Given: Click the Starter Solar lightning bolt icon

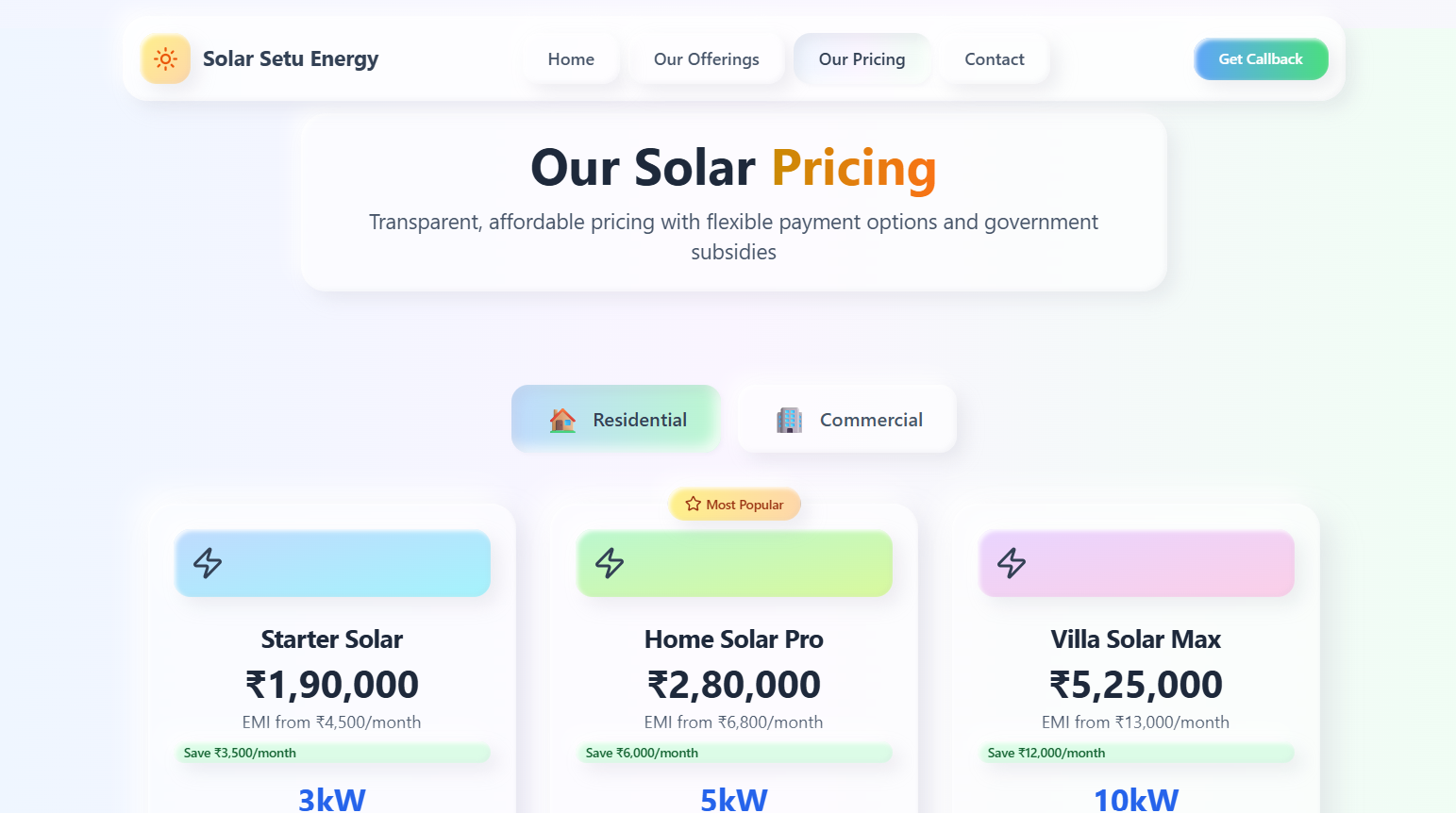Looking at the screenshot, I should [x=208, y=563].
